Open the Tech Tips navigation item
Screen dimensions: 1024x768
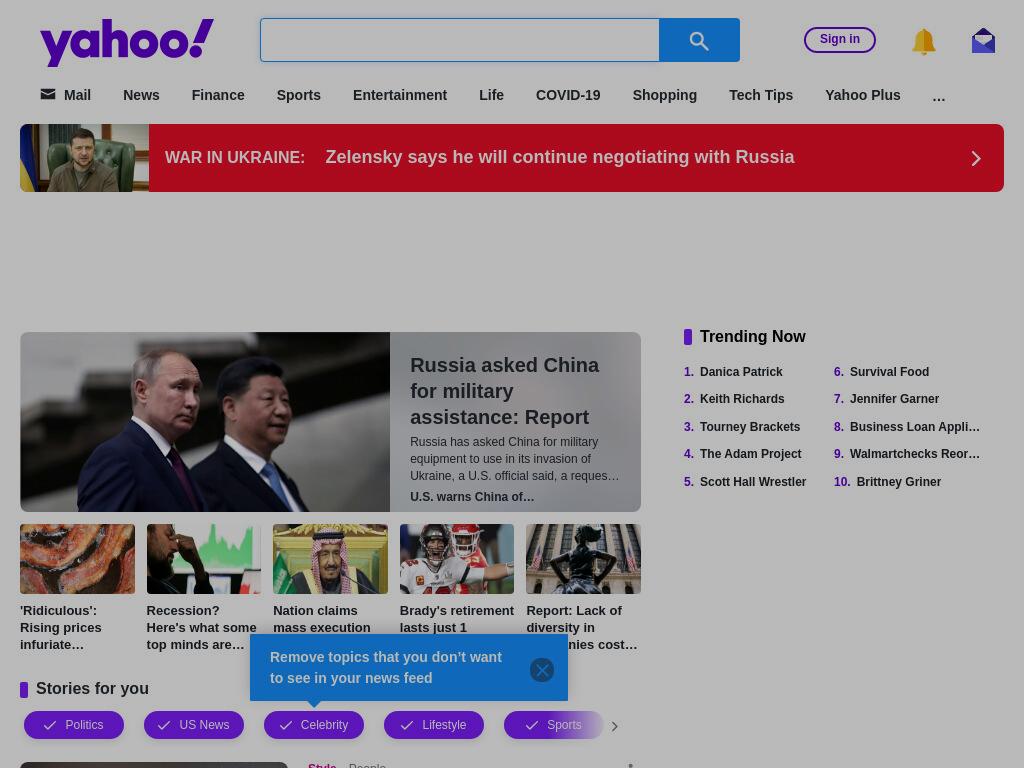761,95
